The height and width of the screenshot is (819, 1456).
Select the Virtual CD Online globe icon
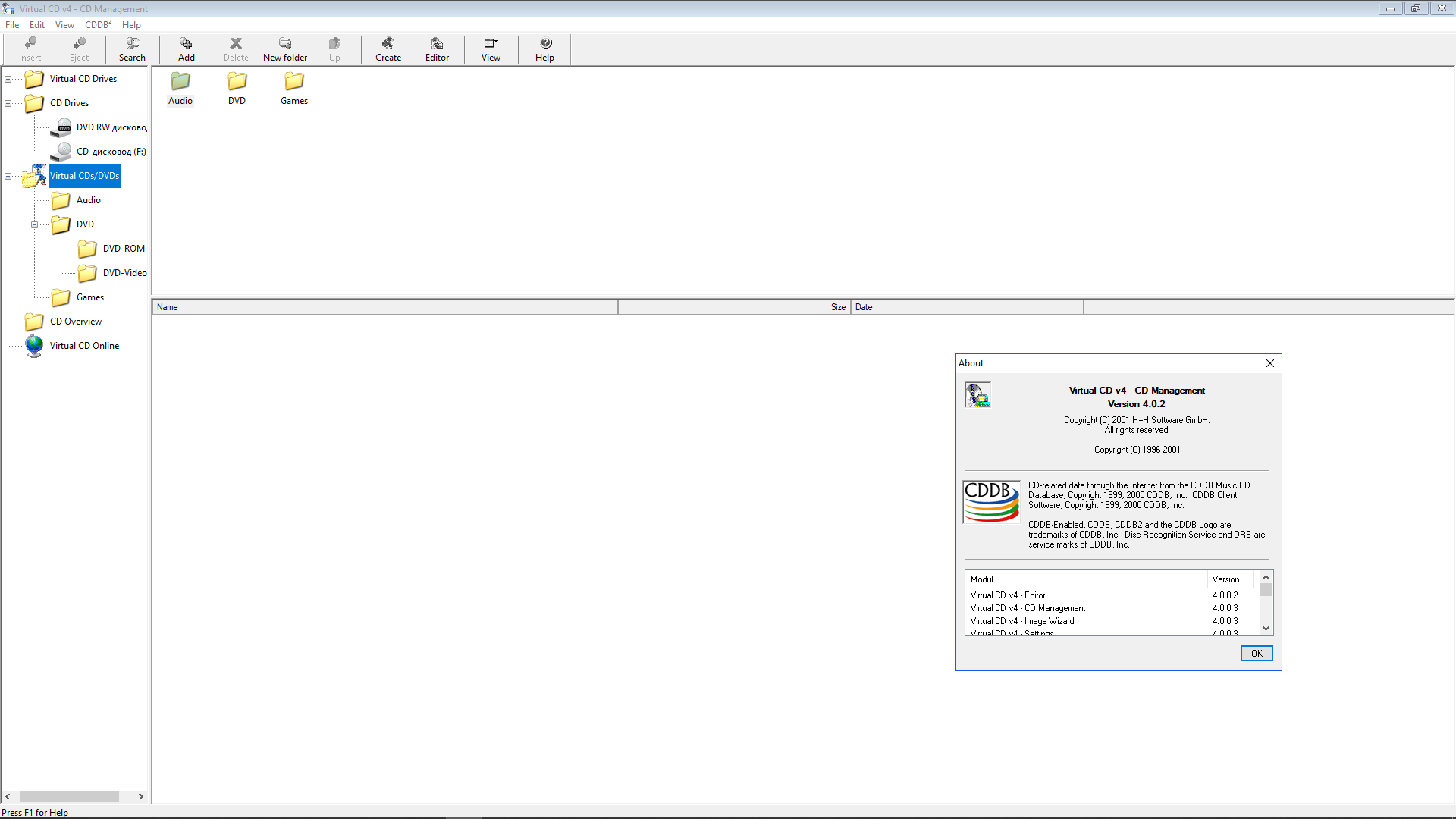[x=34, y=346]
